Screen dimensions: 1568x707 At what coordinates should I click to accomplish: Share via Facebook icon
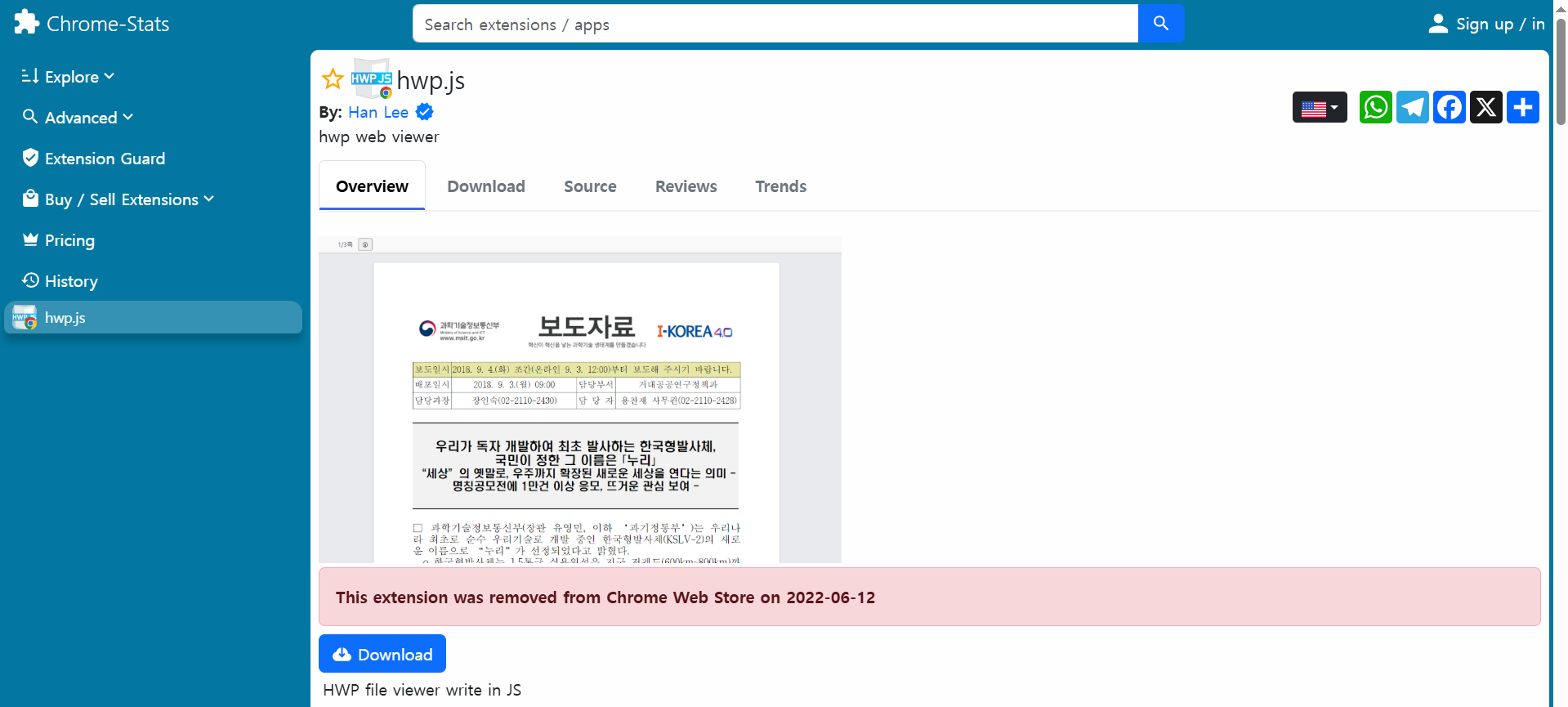(1450, 107)
